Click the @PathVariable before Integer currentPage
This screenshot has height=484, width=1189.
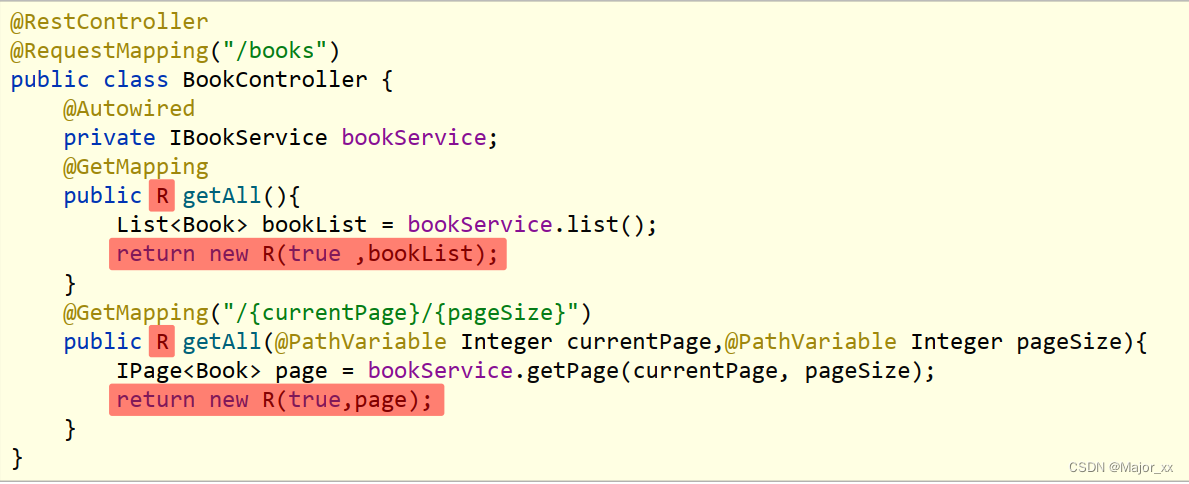point(360,341)
